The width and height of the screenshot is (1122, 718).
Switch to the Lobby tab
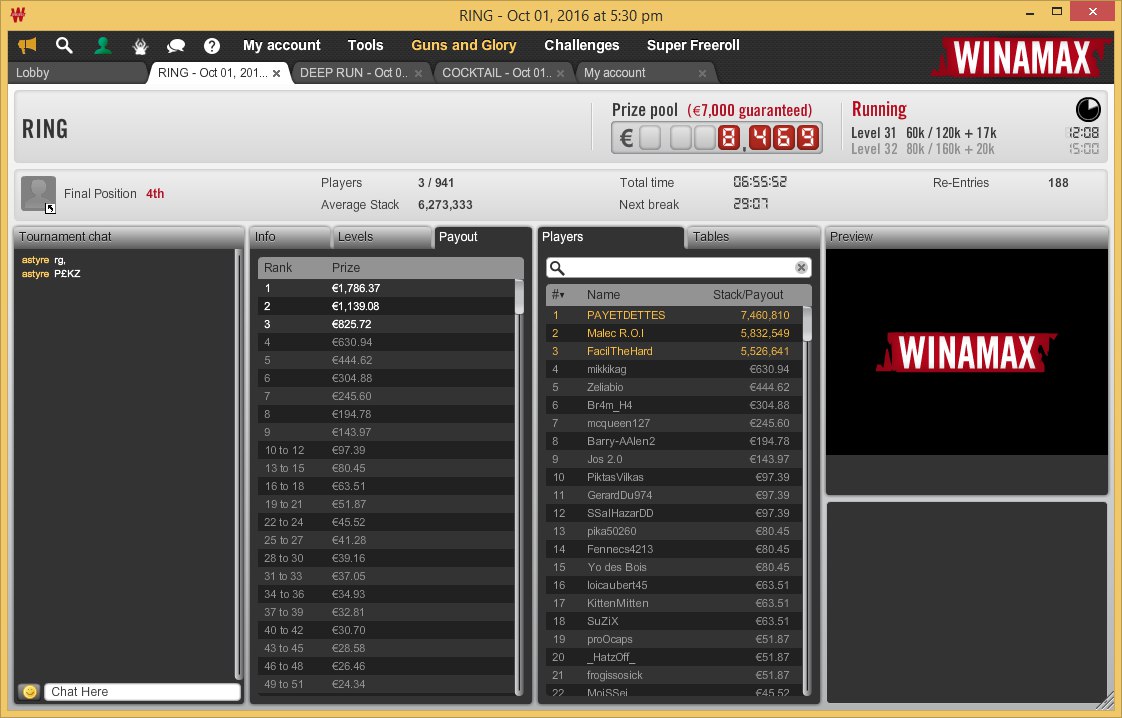pos(77,73)
